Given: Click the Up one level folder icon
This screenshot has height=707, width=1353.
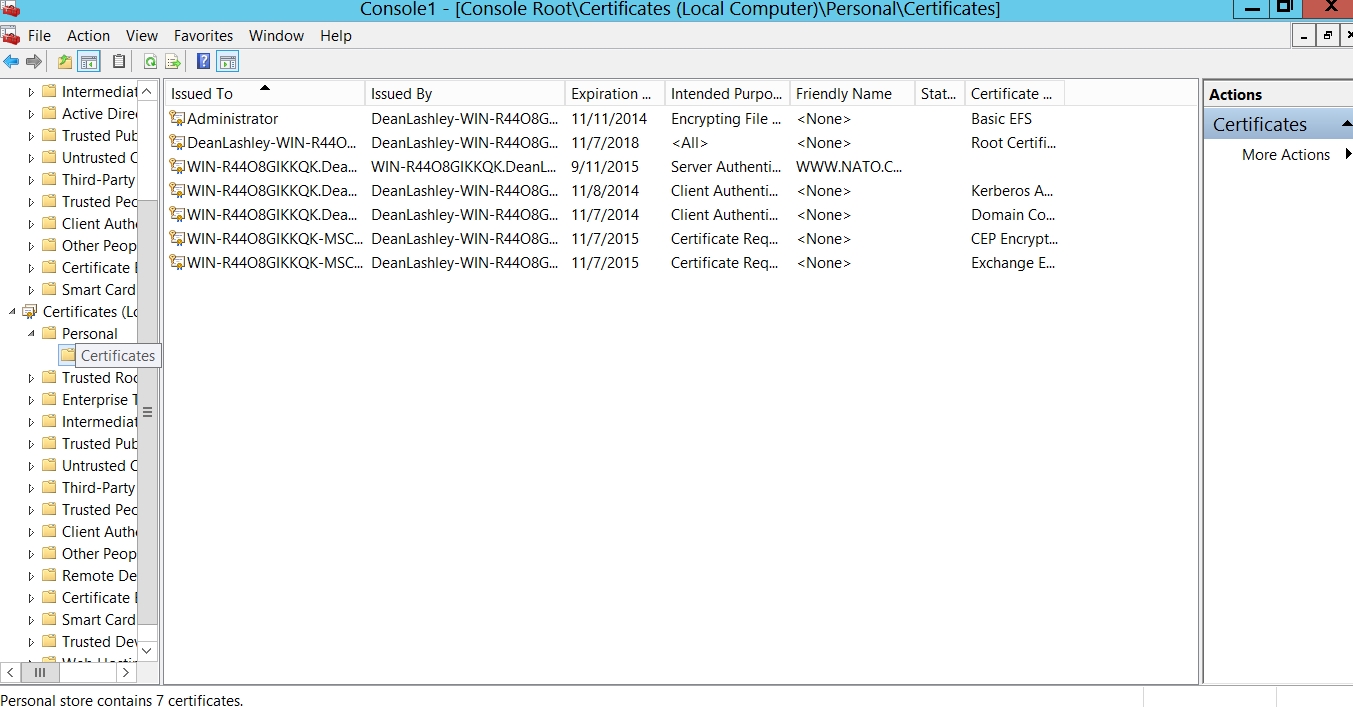Looking at the screenshot, I should pyautogui.click(x=65, y=62).
